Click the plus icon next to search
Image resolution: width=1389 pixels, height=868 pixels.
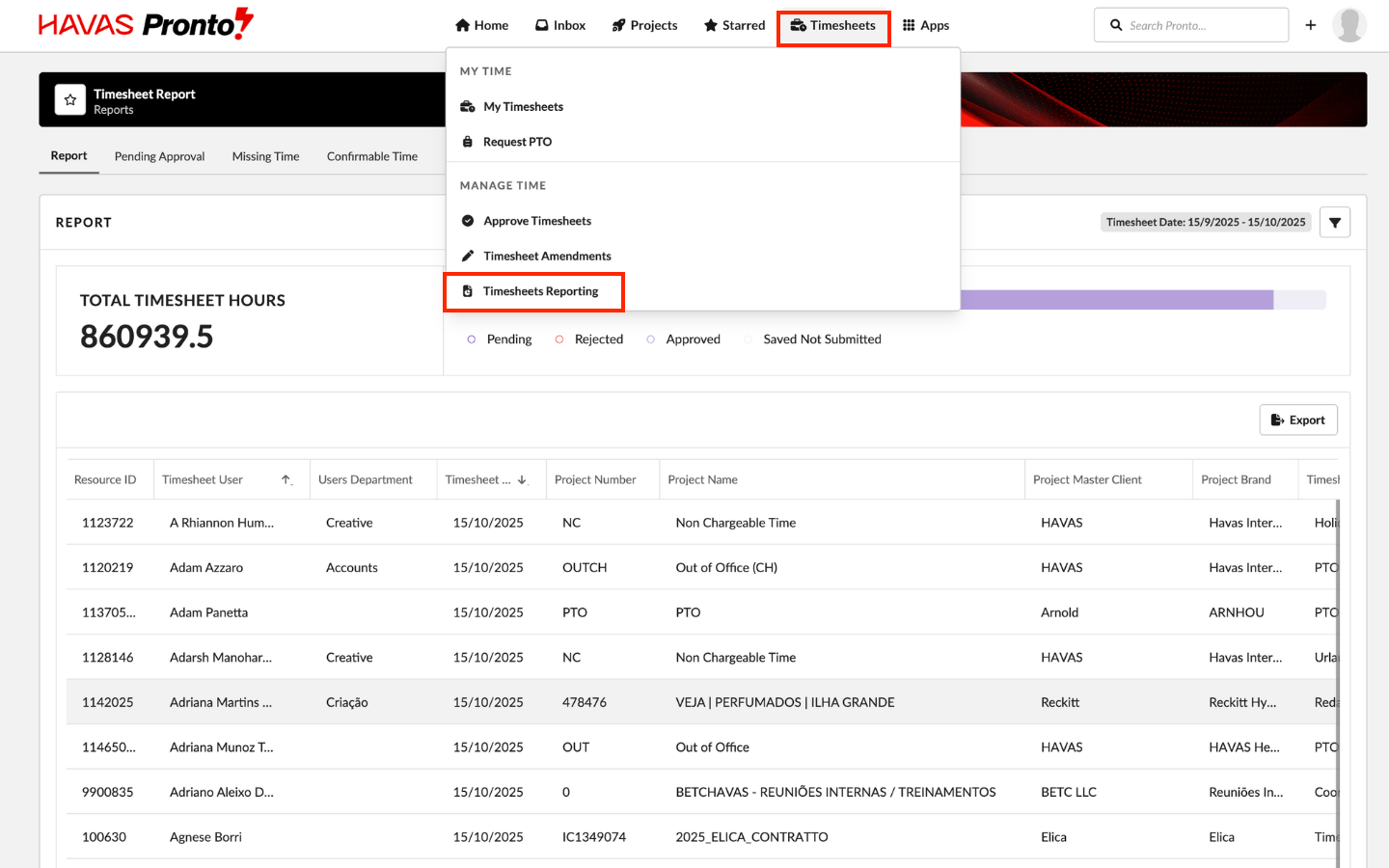(x=1310, y=25)
